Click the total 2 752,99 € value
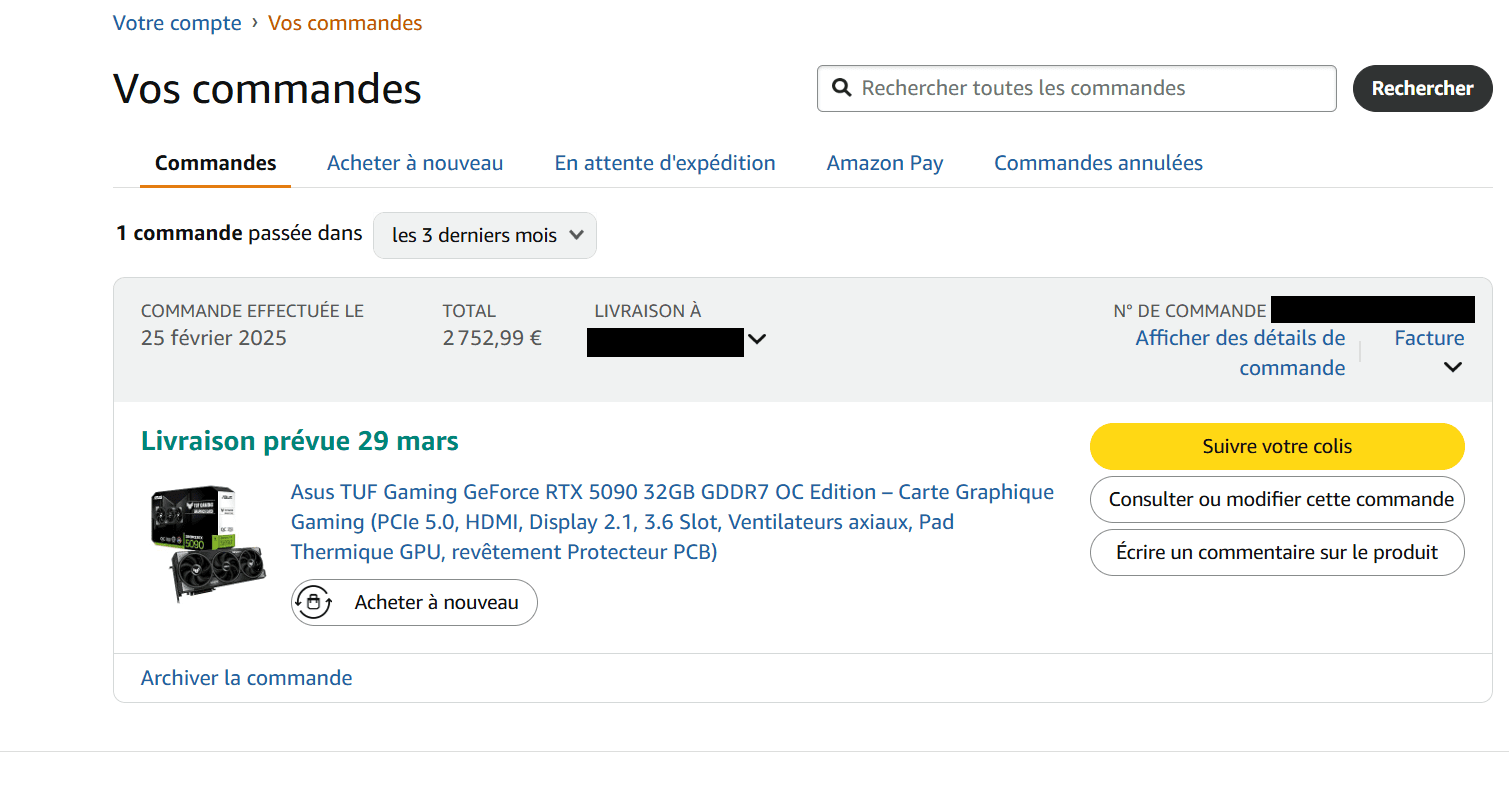The height and width of the screenshot is (800, 1509). (492, 338)
